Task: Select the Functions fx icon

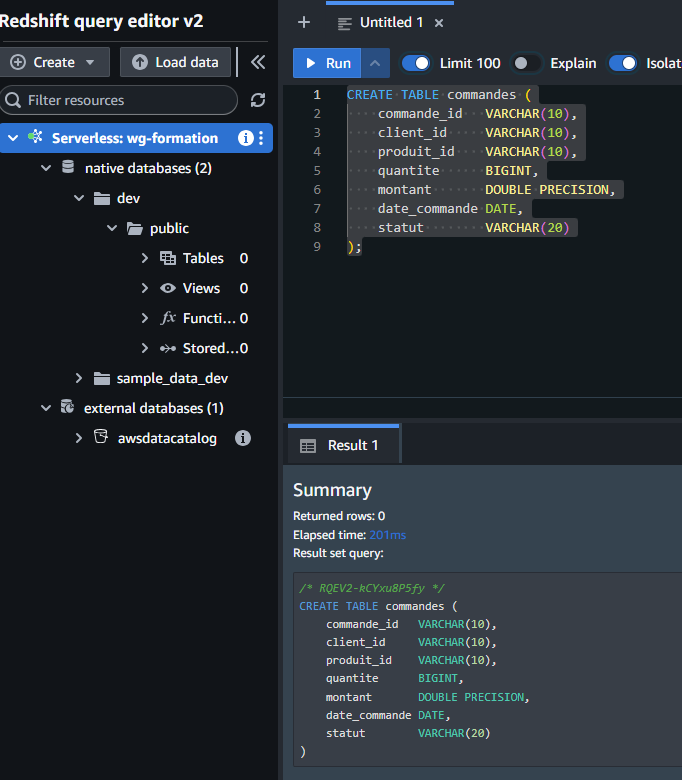Action: tap(168, 318)
